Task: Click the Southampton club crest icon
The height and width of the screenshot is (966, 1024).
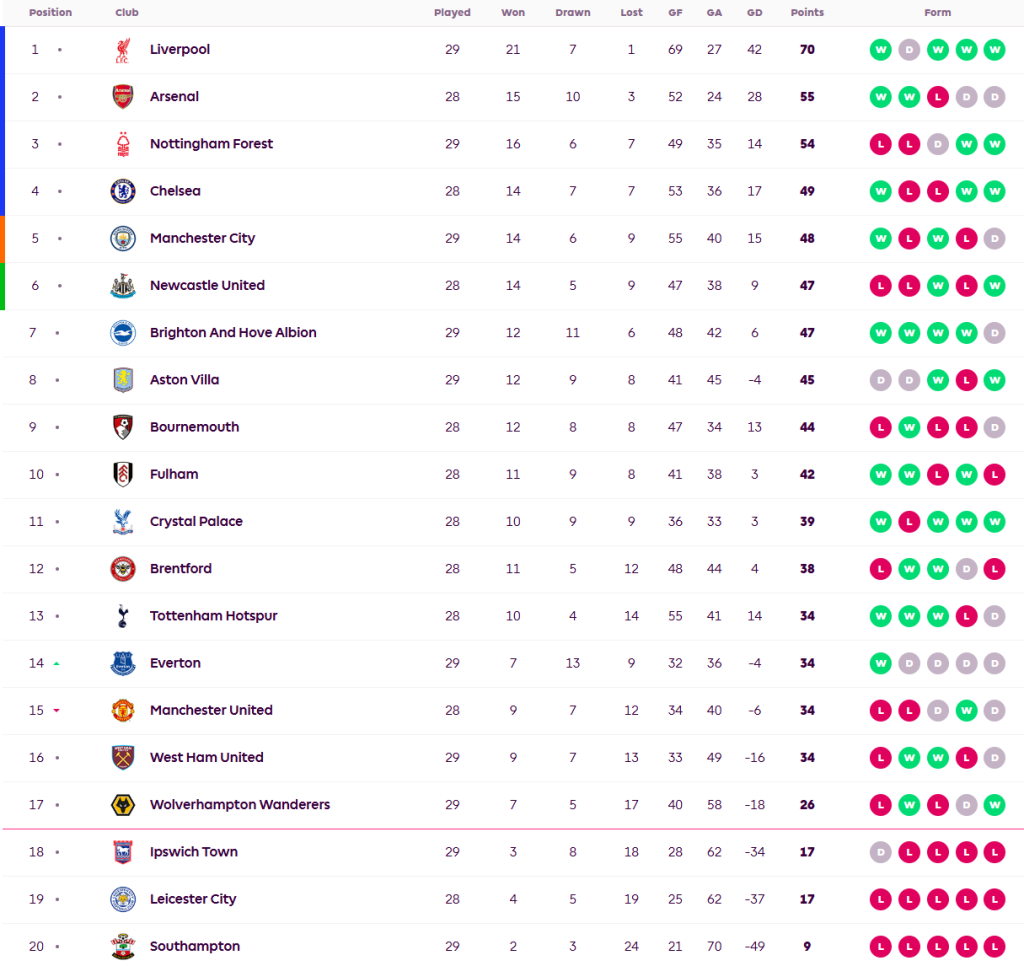Action: point(122,946)
